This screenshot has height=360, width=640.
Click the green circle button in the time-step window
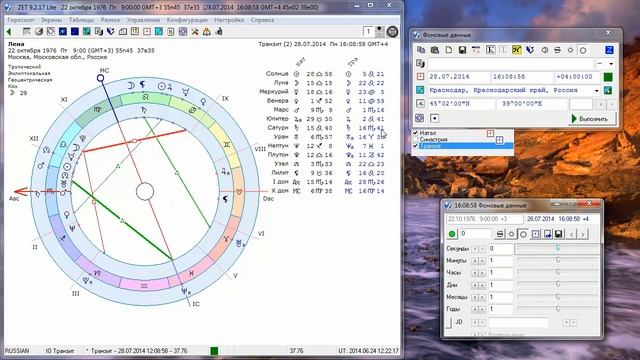click(x=452, y=234)
